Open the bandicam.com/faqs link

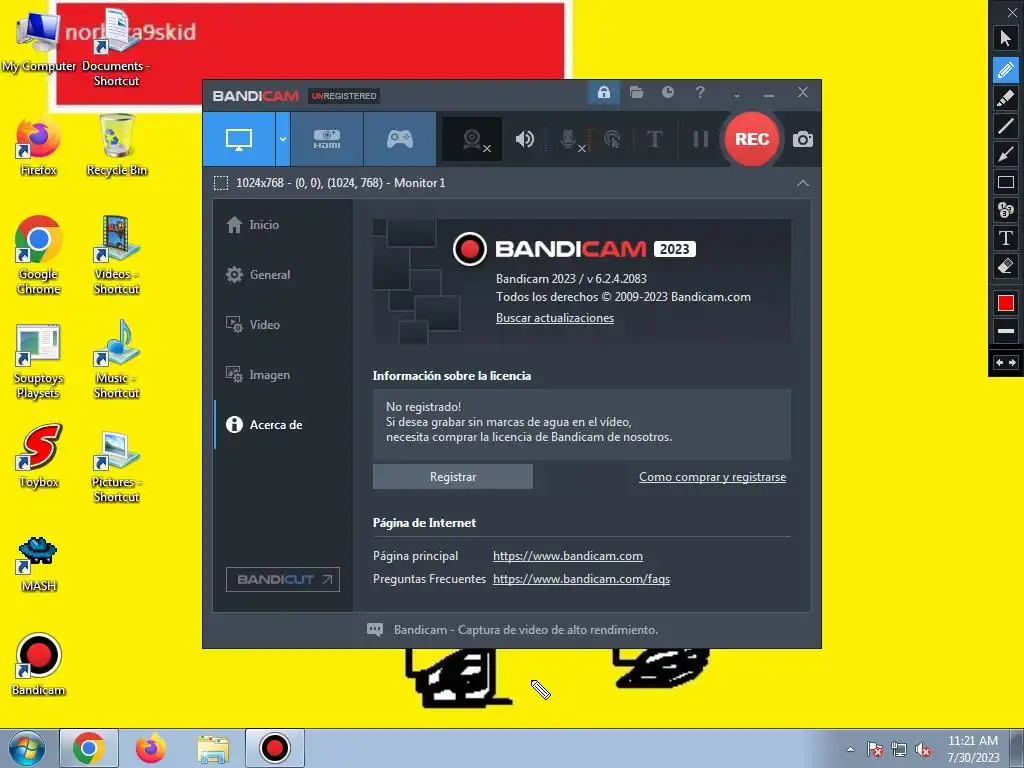coord(581,579)
